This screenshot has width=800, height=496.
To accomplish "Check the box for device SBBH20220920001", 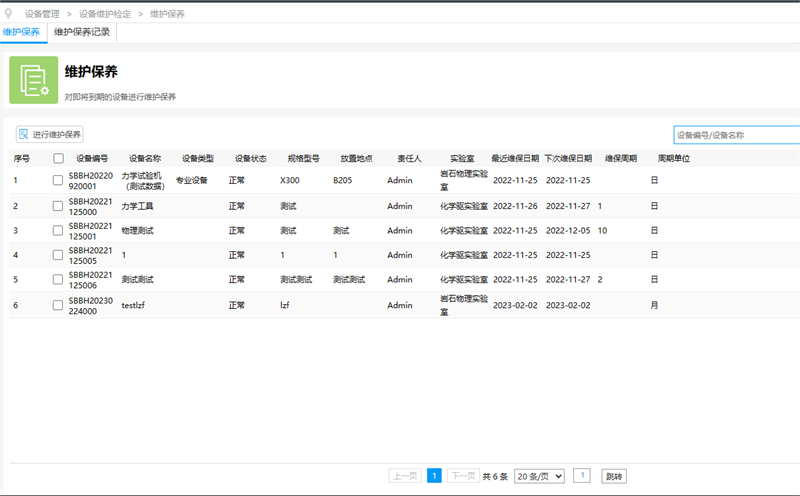I will [x=59, y=180].
